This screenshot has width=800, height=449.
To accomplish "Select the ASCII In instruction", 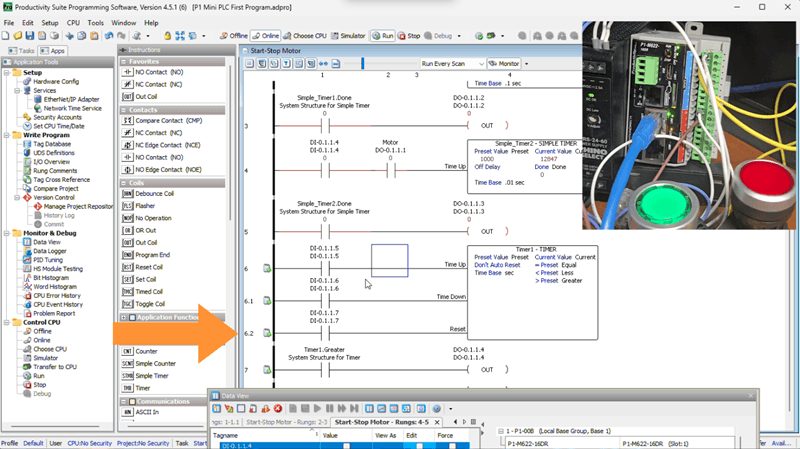I will (140, 412).
